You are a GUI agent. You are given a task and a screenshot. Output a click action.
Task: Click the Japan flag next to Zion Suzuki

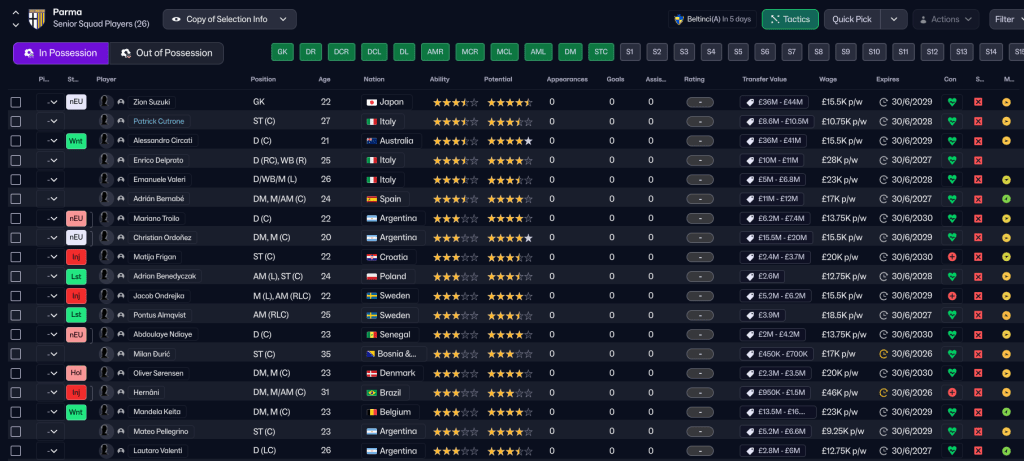pyautogui.click(x=371, y=102)
